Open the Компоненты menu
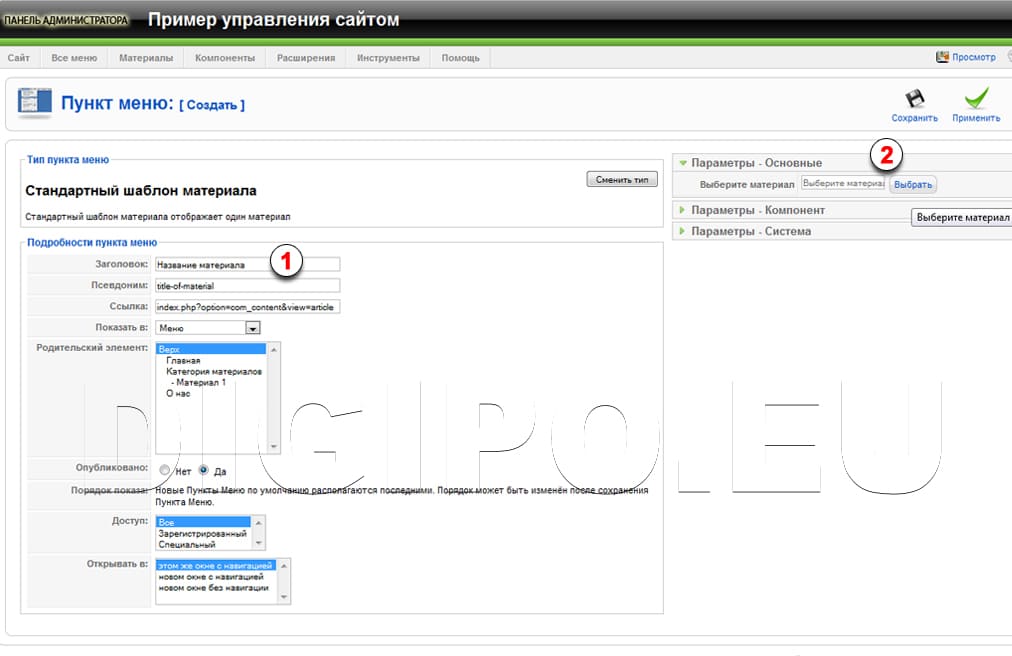The image size is (1012, 656). [x=225, y=58]
